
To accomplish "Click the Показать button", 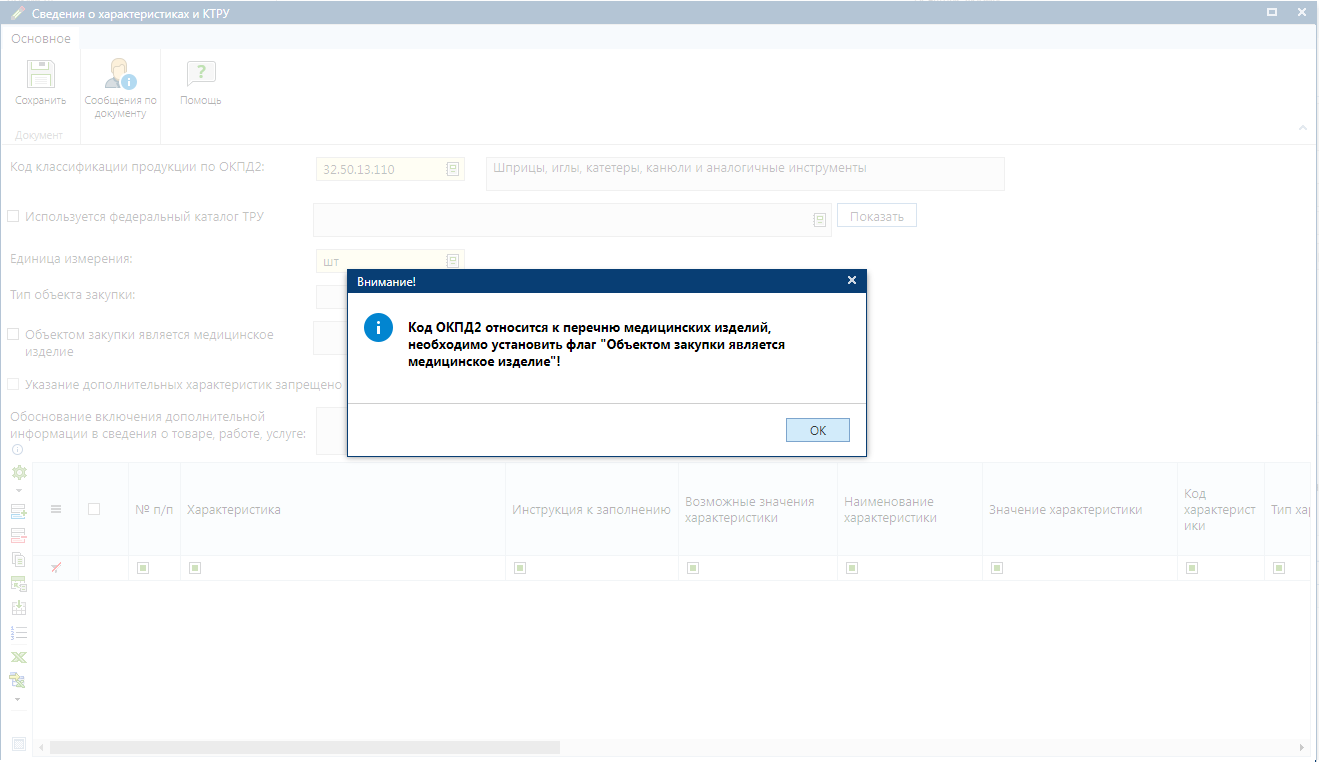I will click(x=877, y=216).
